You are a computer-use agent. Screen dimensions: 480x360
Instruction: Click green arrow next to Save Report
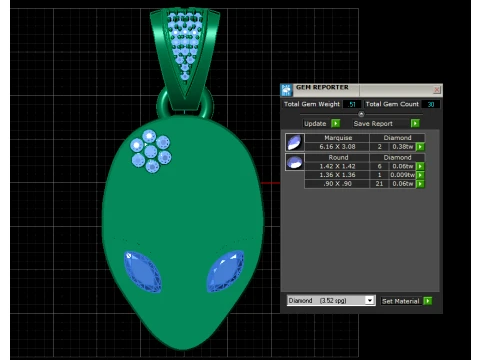[x=415, y=124]
